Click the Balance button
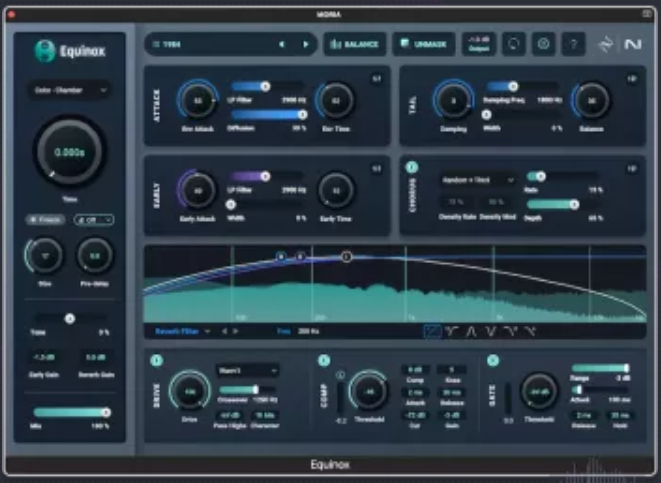 (355, 44)
